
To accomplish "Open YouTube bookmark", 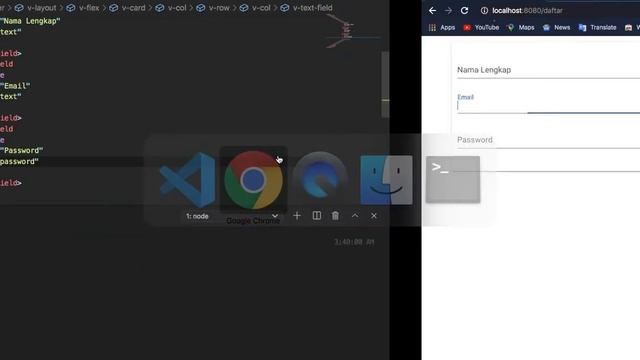I will (x=481, y=27).
